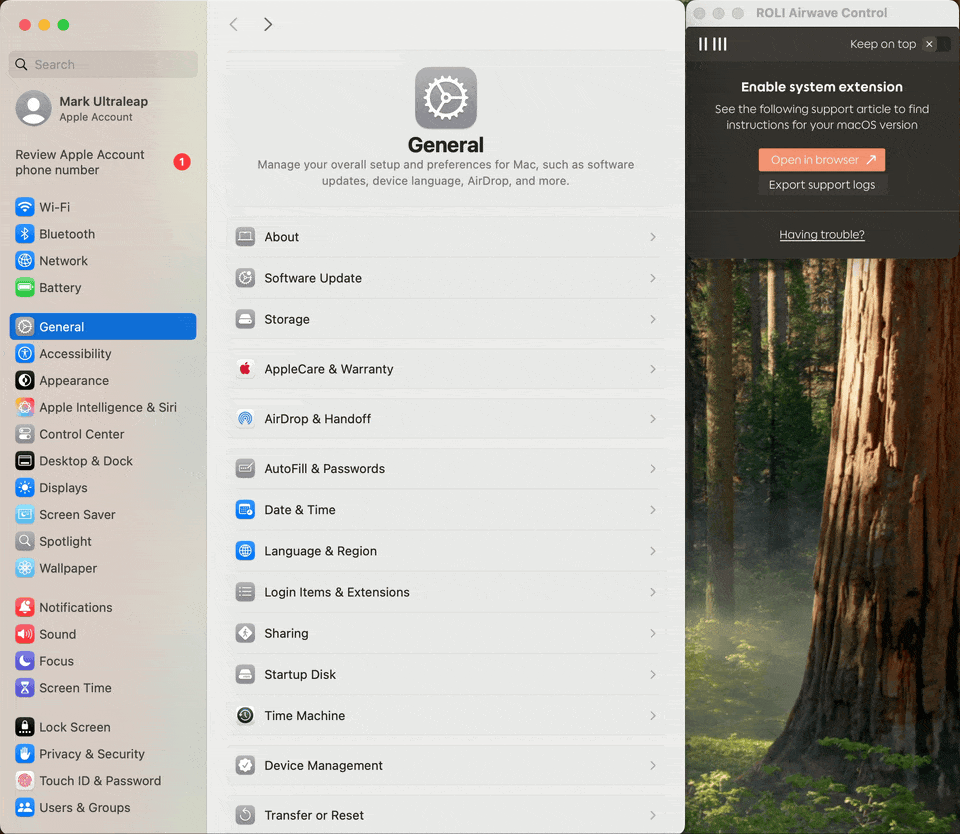The height and width of the screenshot is (834, 960).
Task: Open Mark Ultraleap Apple Account
Action: pyautogui.click(x=103, y=108)
